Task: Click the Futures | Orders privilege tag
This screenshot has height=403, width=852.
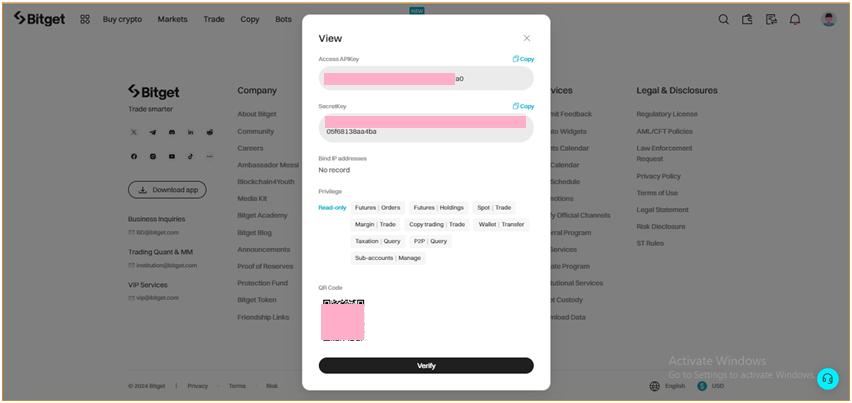Action: (378, 207)
